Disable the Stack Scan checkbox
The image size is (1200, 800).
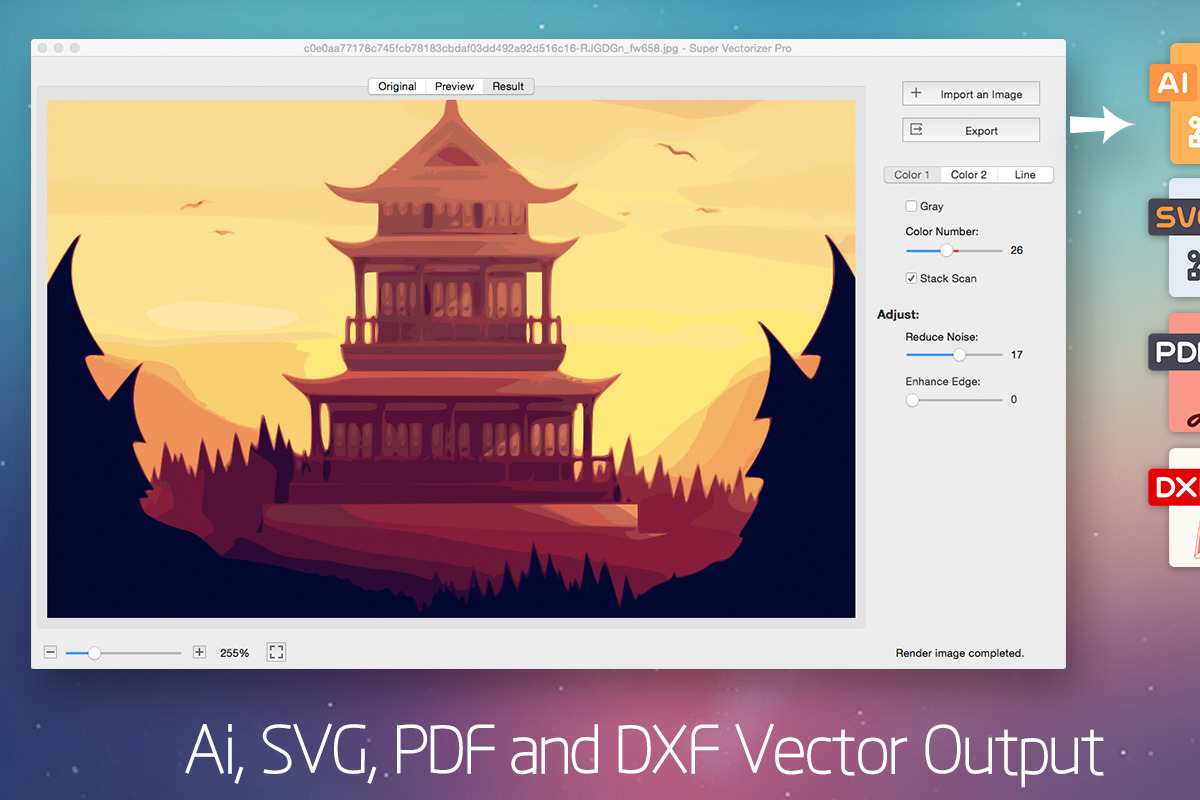[911, 278]
